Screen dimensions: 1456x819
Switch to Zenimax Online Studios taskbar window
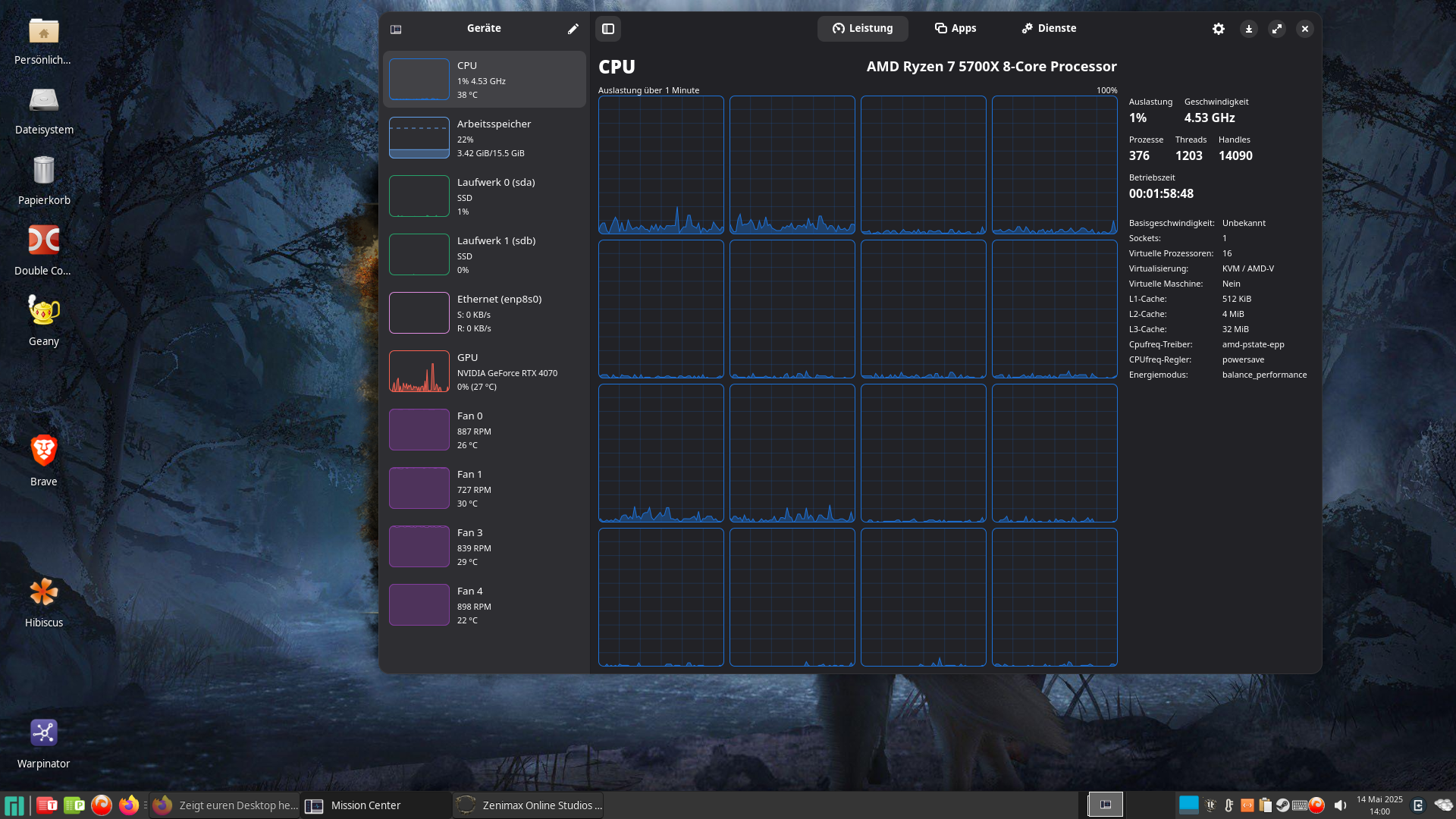[x=529, y=805]
